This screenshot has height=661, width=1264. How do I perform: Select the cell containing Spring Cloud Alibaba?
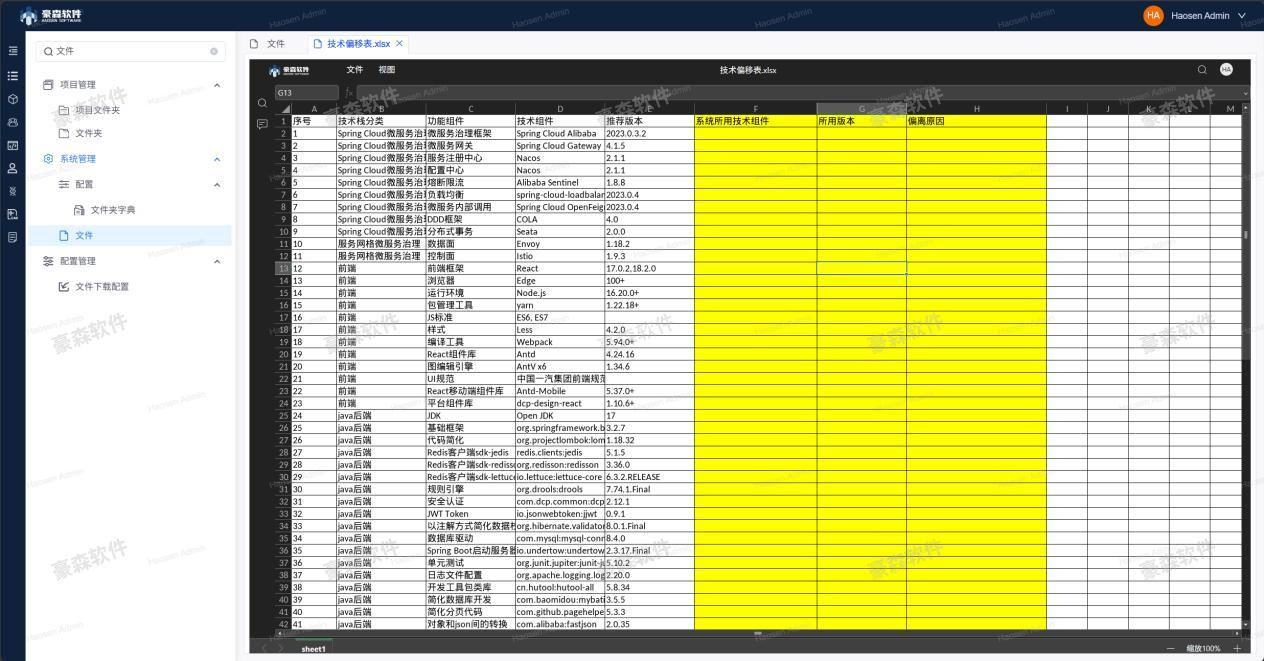click(560, 133)
